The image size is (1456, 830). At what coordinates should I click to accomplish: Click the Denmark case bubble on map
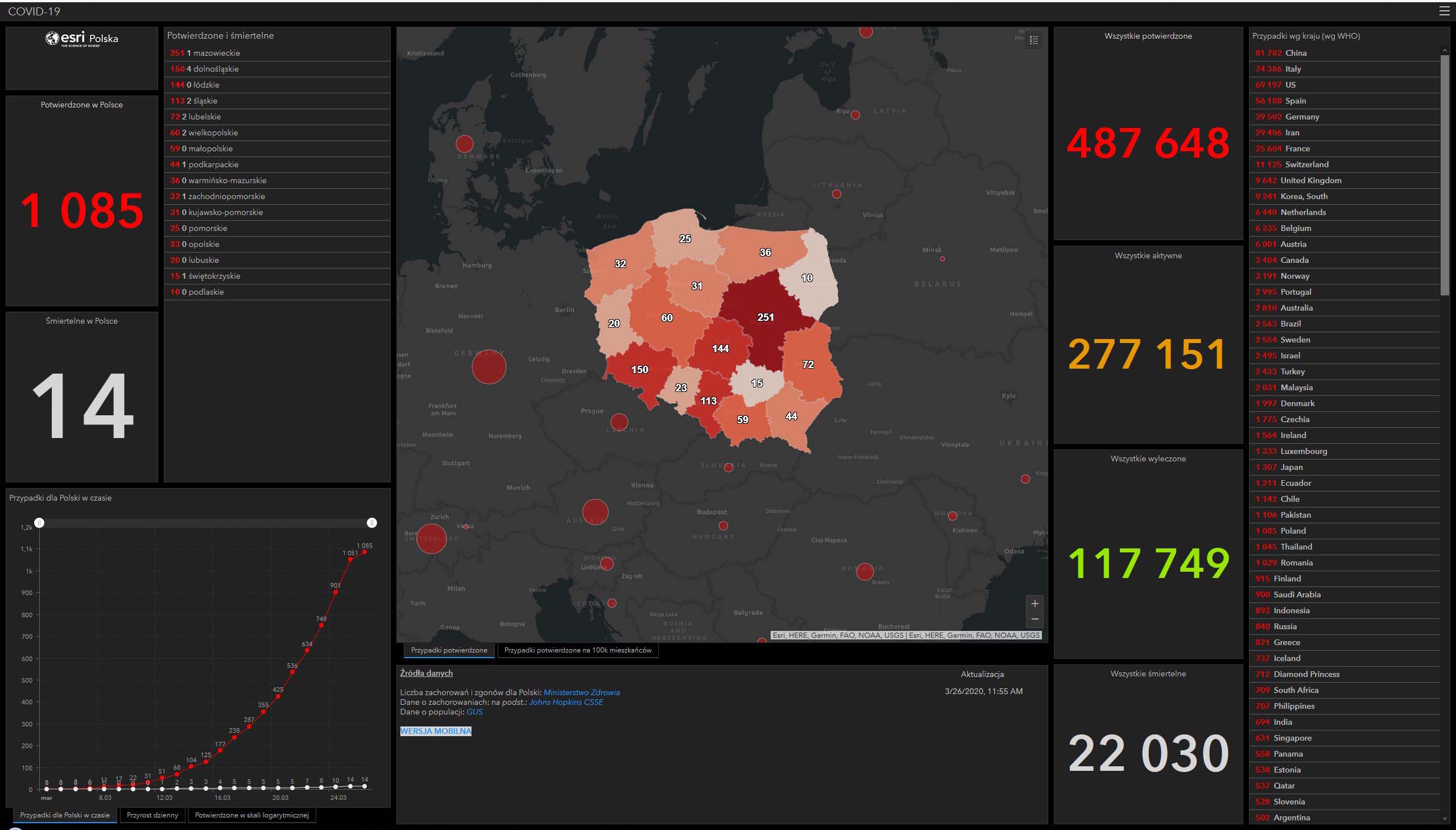[465, 144]
